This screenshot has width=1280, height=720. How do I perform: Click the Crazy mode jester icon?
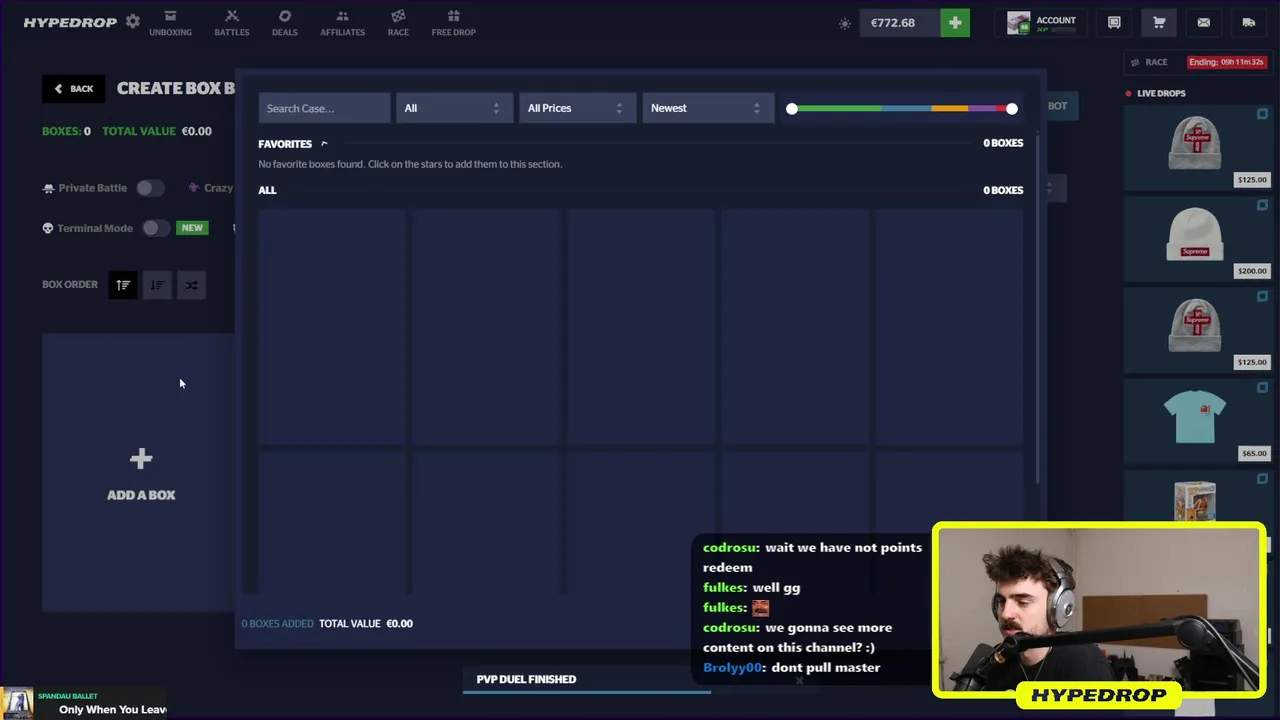click(194, 188)
